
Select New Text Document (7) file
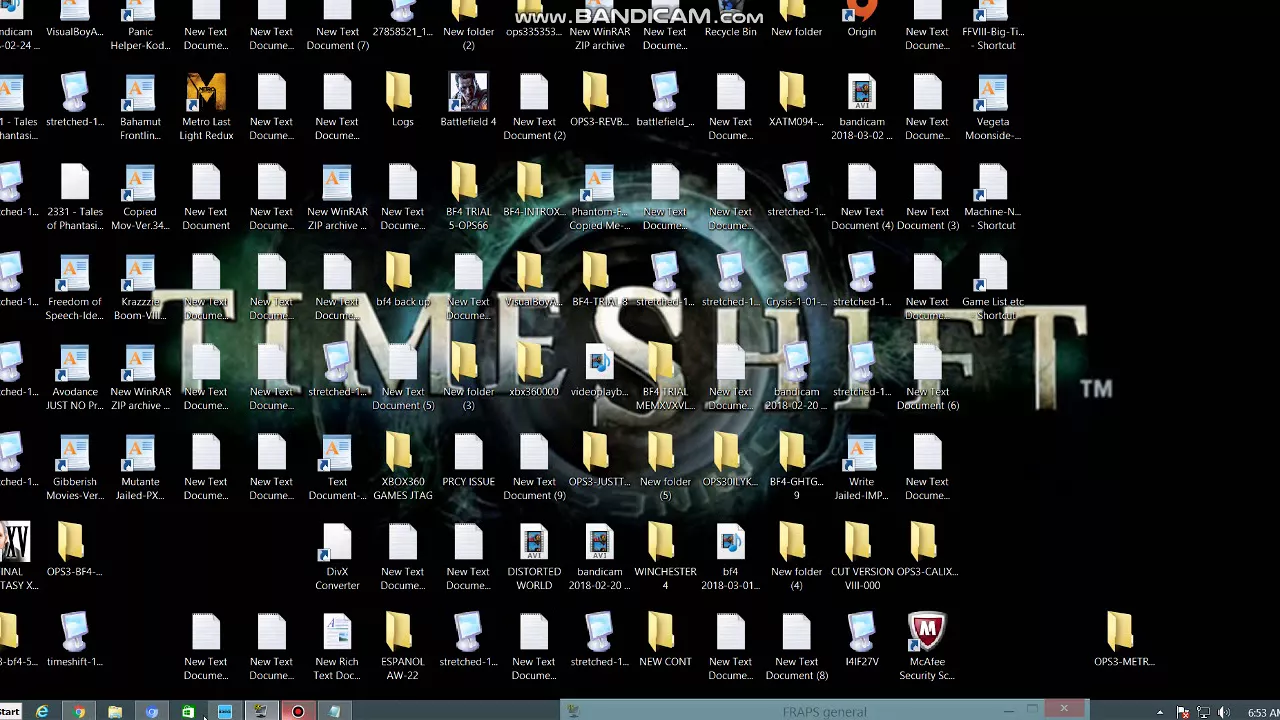click(337, 26)
